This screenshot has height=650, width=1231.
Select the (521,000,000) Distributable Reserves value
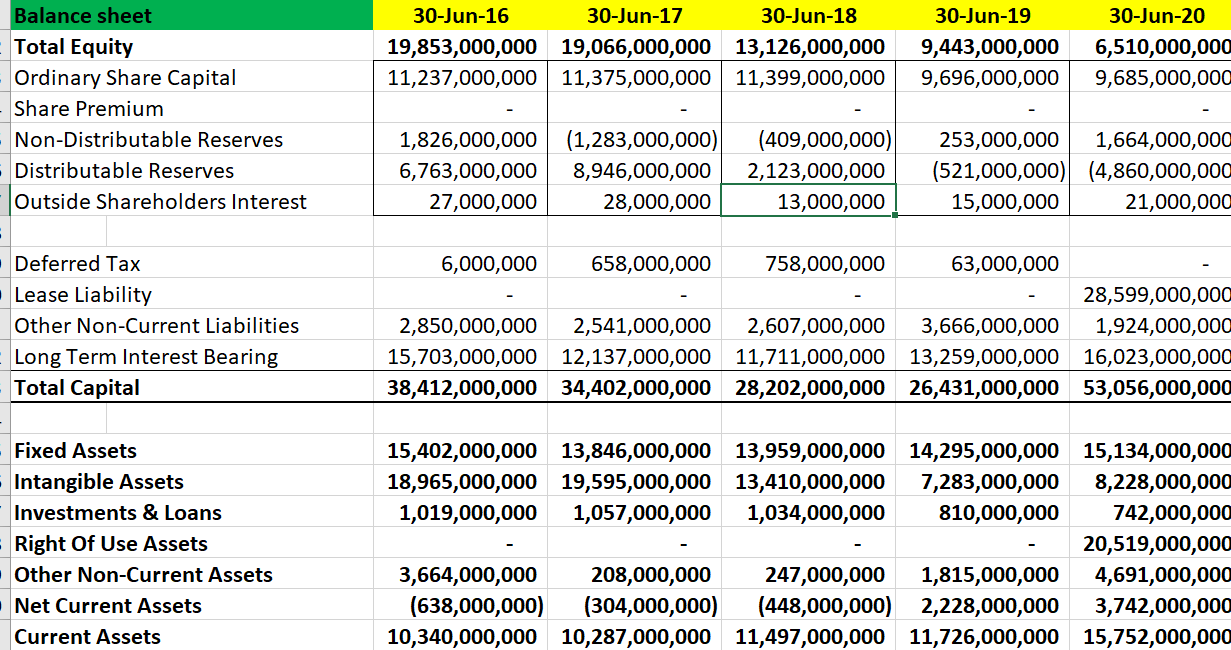tap(1005, 170)
